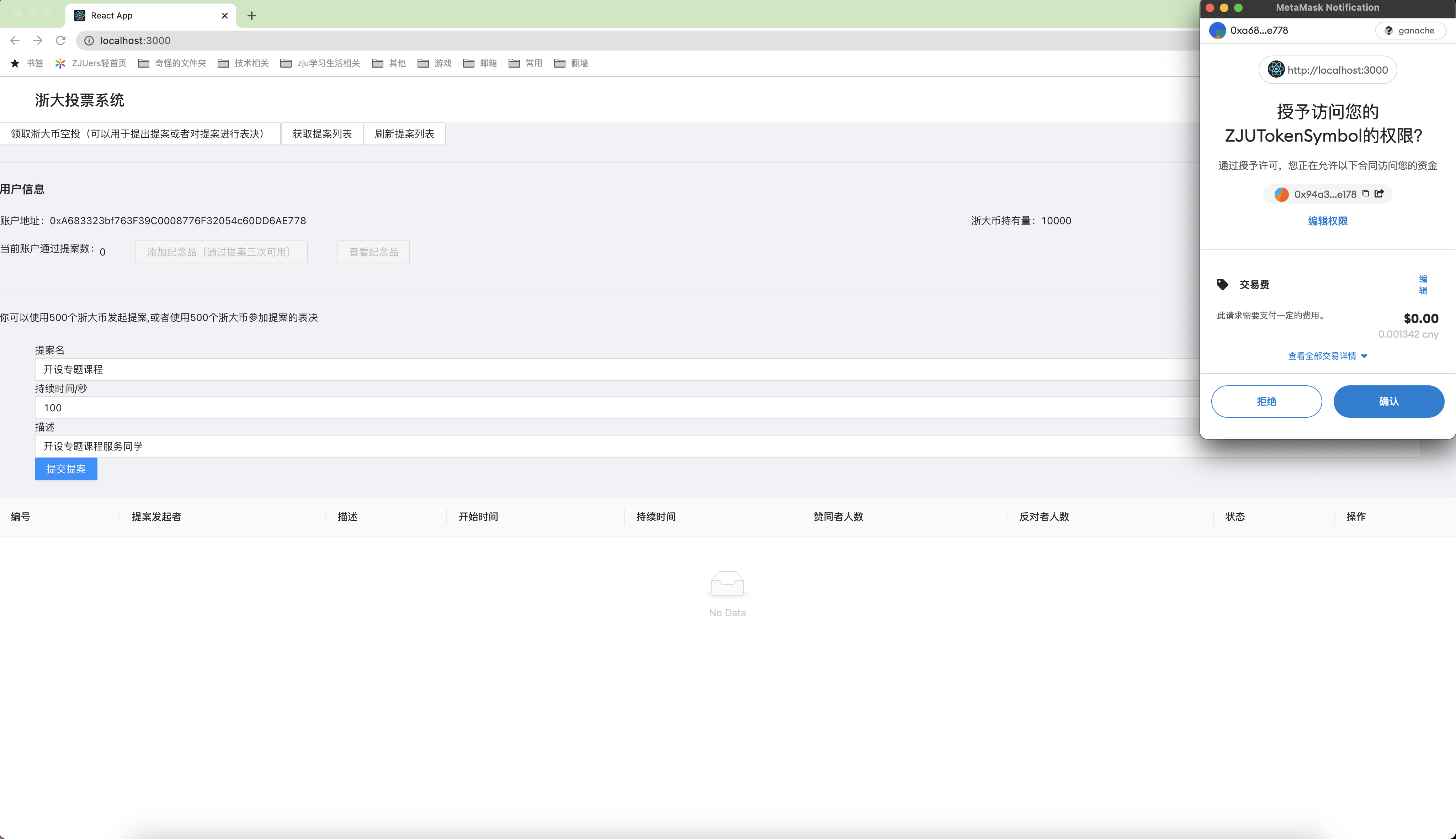The image size is (1456, 839).
Task: Open the 其他 bookmark folder
Action: click(x=389, y=63)
